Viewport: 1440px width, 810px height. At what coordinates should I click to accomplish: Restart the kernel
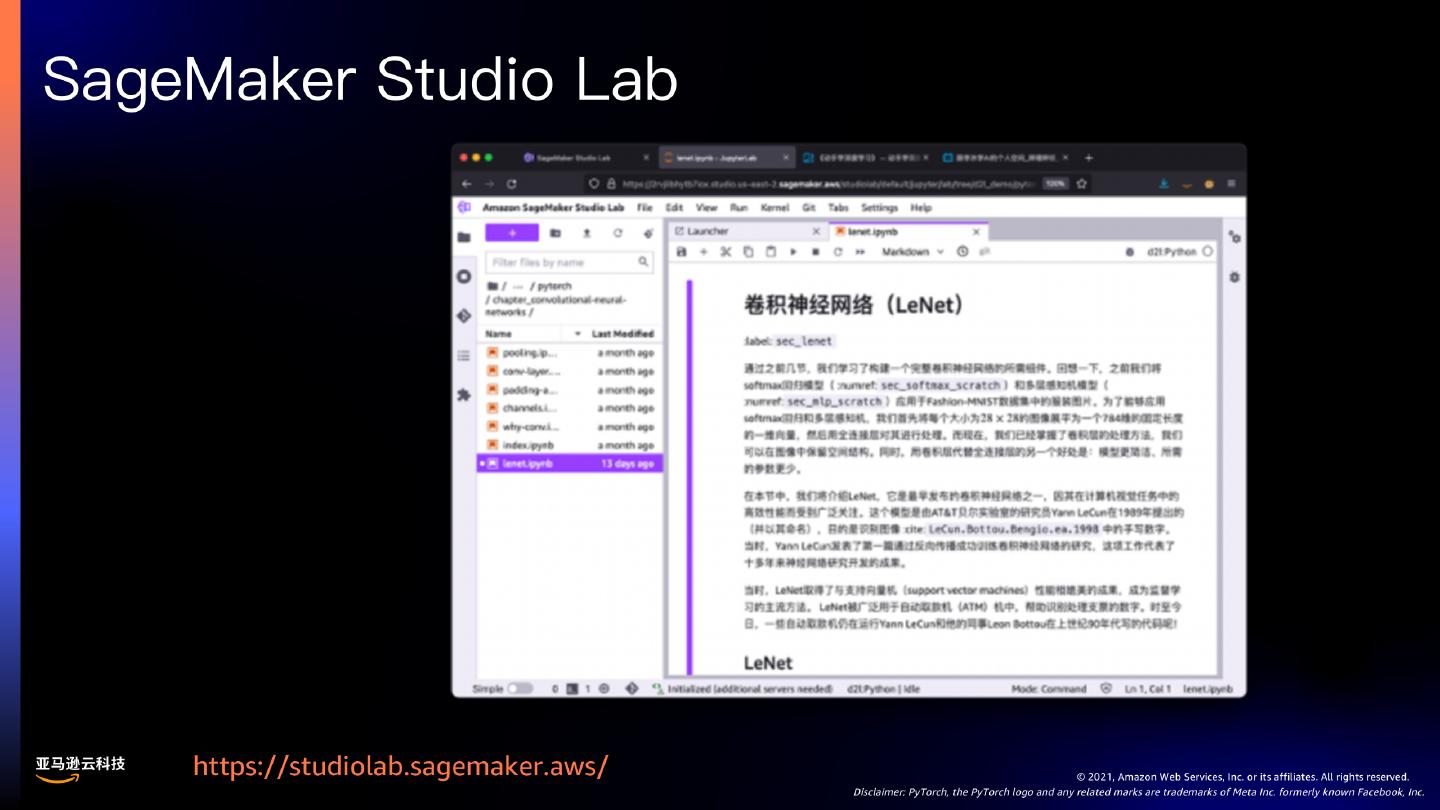tap(838, 252)
